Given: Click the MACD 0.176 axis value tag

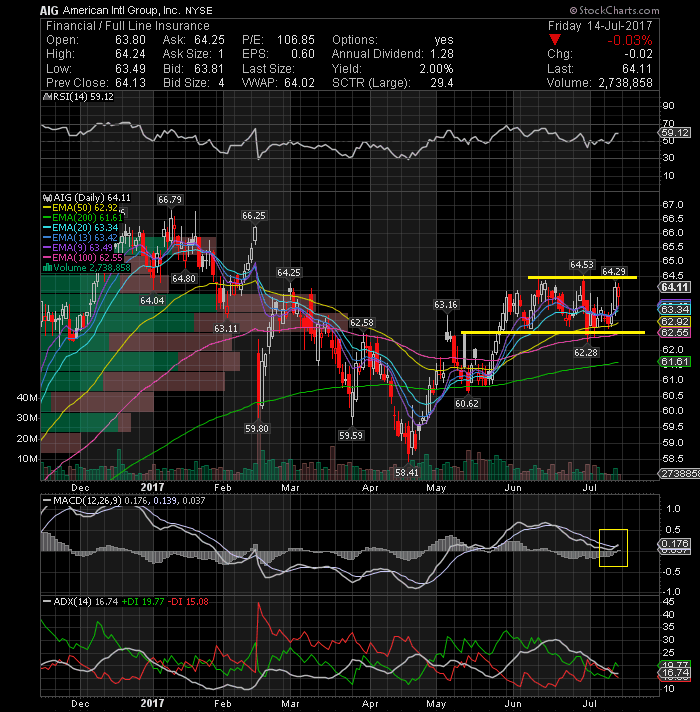Looking at the screenshot, I should click(675, 544).
